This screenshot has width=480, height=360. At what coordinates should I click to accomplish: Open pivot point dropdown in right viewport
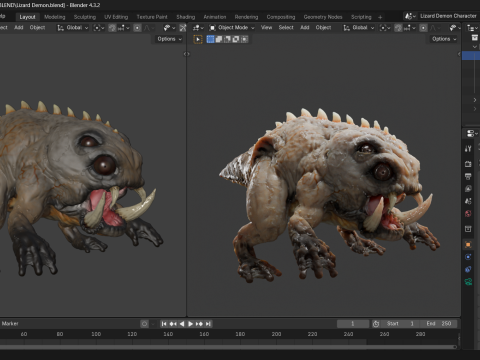pyautogui.click(x=385, y=28)
